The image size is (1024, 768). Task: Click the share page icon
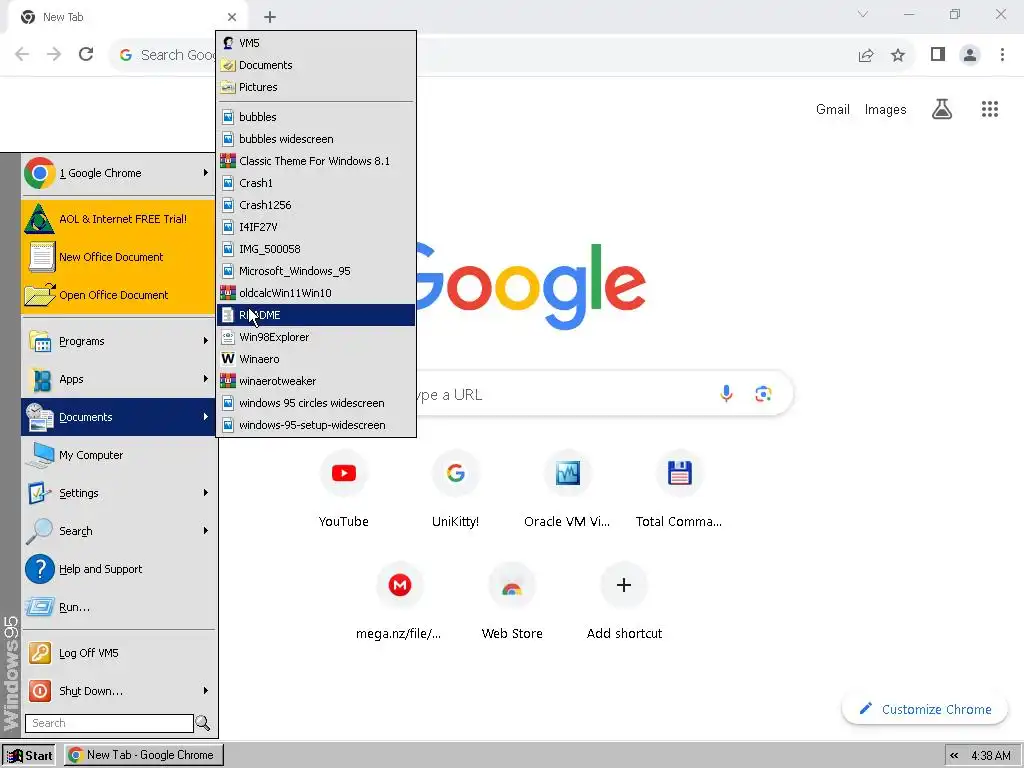tap(866, 55)
